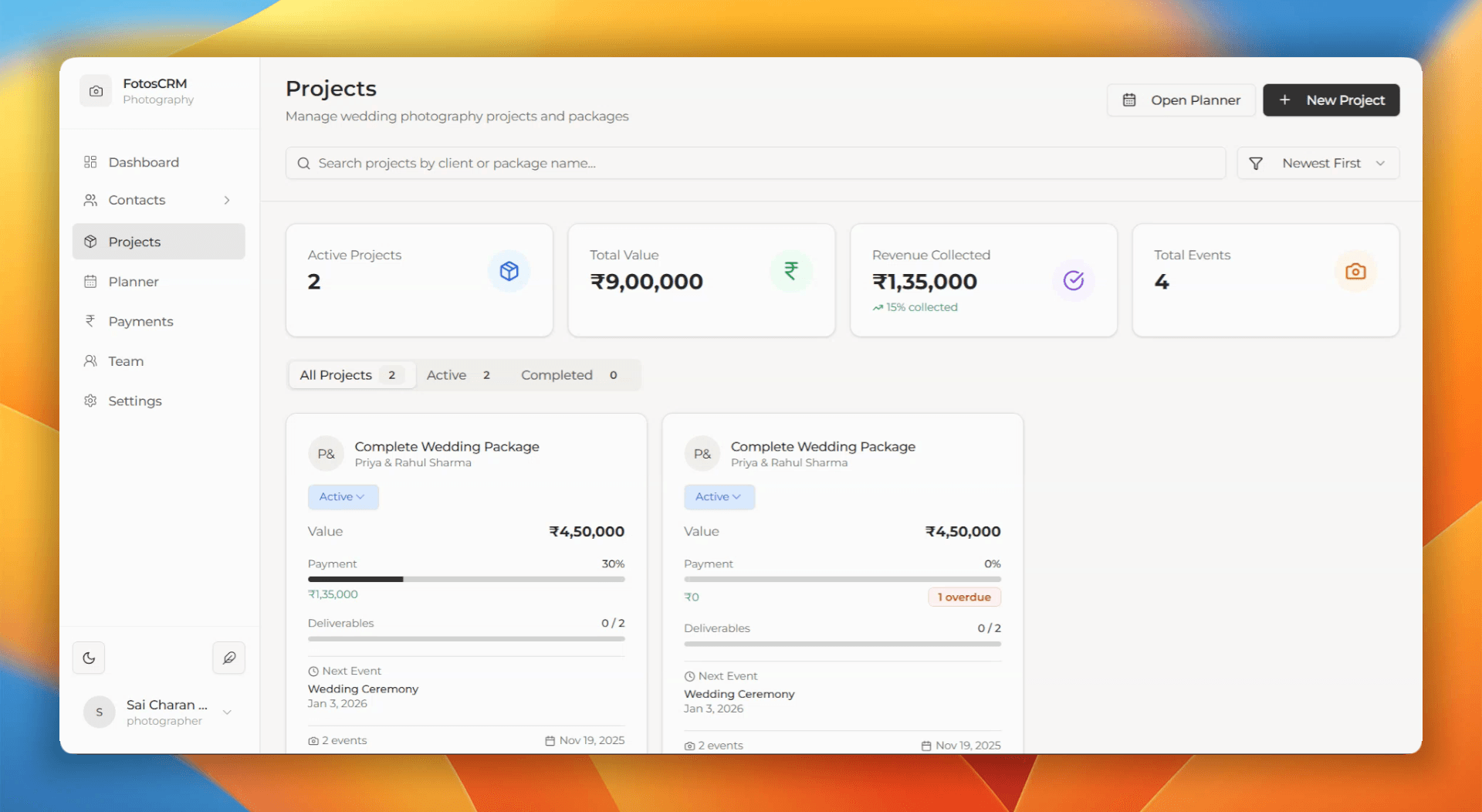Open Payments via the rupee icon
This screenshot has width=1482, height=812.
tap(90, 321)
